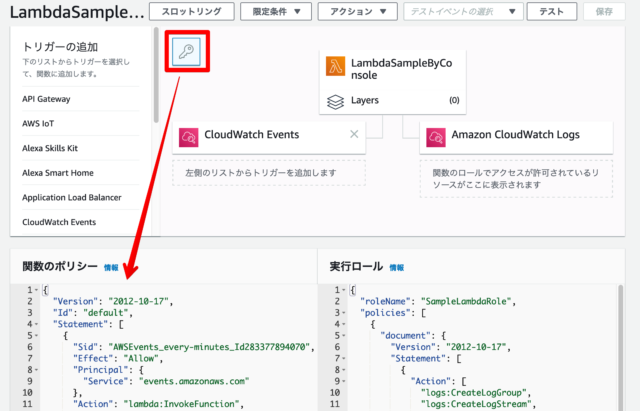Screen dimensions: 640x411
Task: Collapse line 5 fold in function policy
Action: 36,335
